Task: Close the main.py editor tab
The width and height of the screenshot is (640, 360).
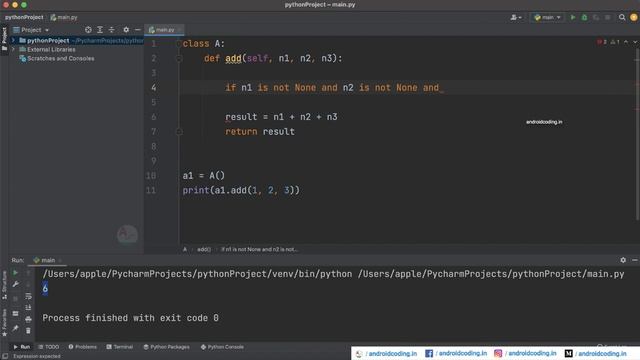Action: pyautogui.click(x=180, y=30)
